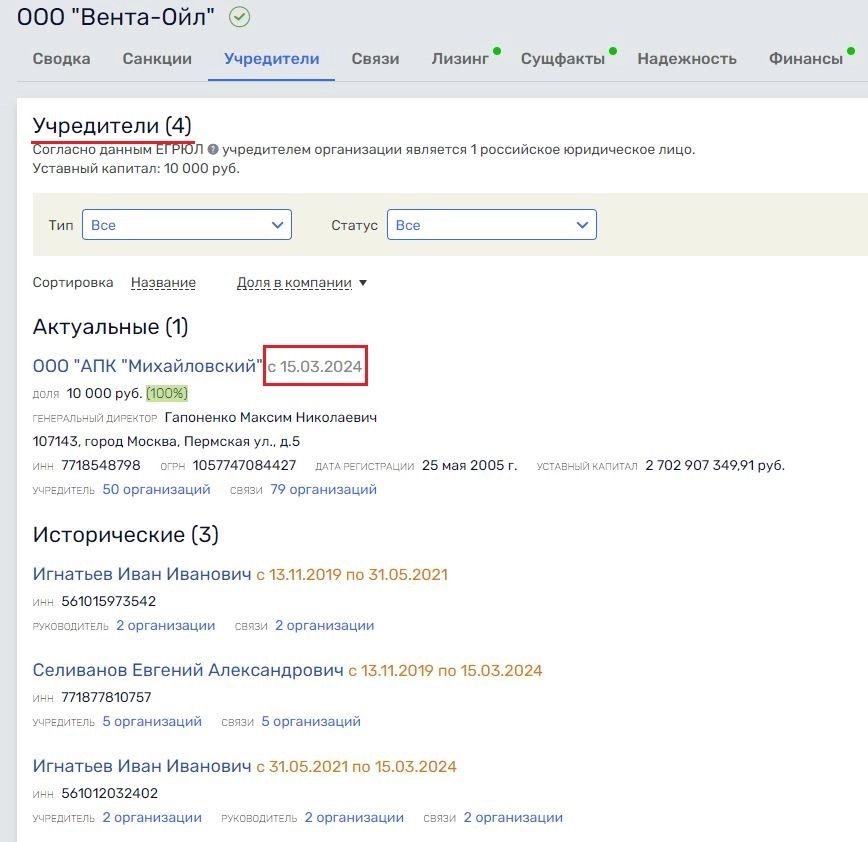Open Селиванов Евгений Александрович profile
Image resolution: width=868 pixels, height=842 pixels.
(188, 670)
